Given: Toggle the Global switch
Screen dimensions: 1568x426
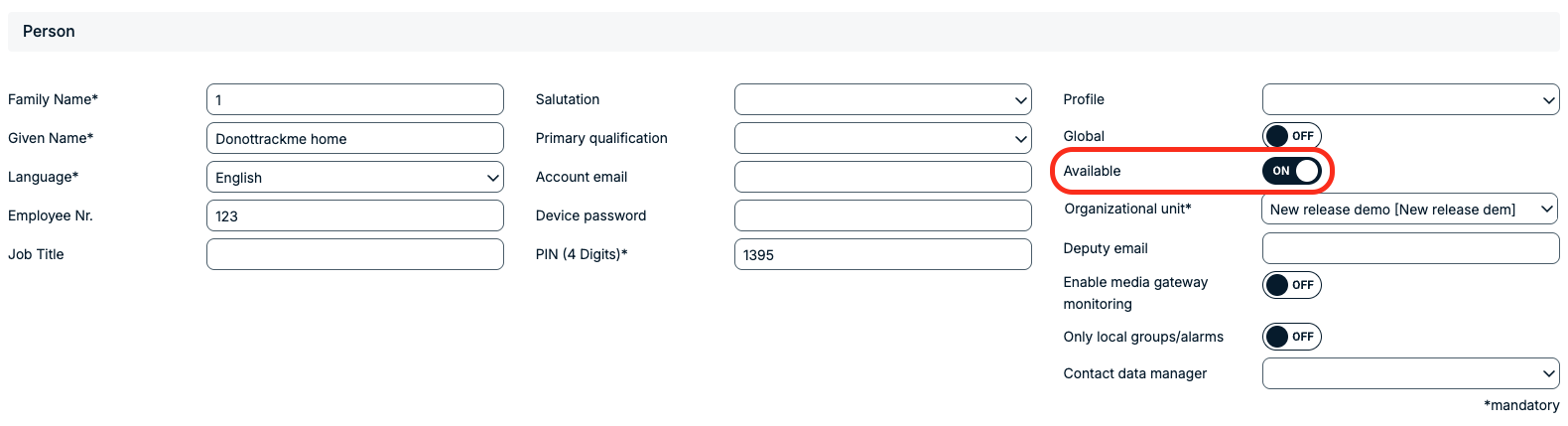Looking at the screenshot, I should [x=1291, y=136].
